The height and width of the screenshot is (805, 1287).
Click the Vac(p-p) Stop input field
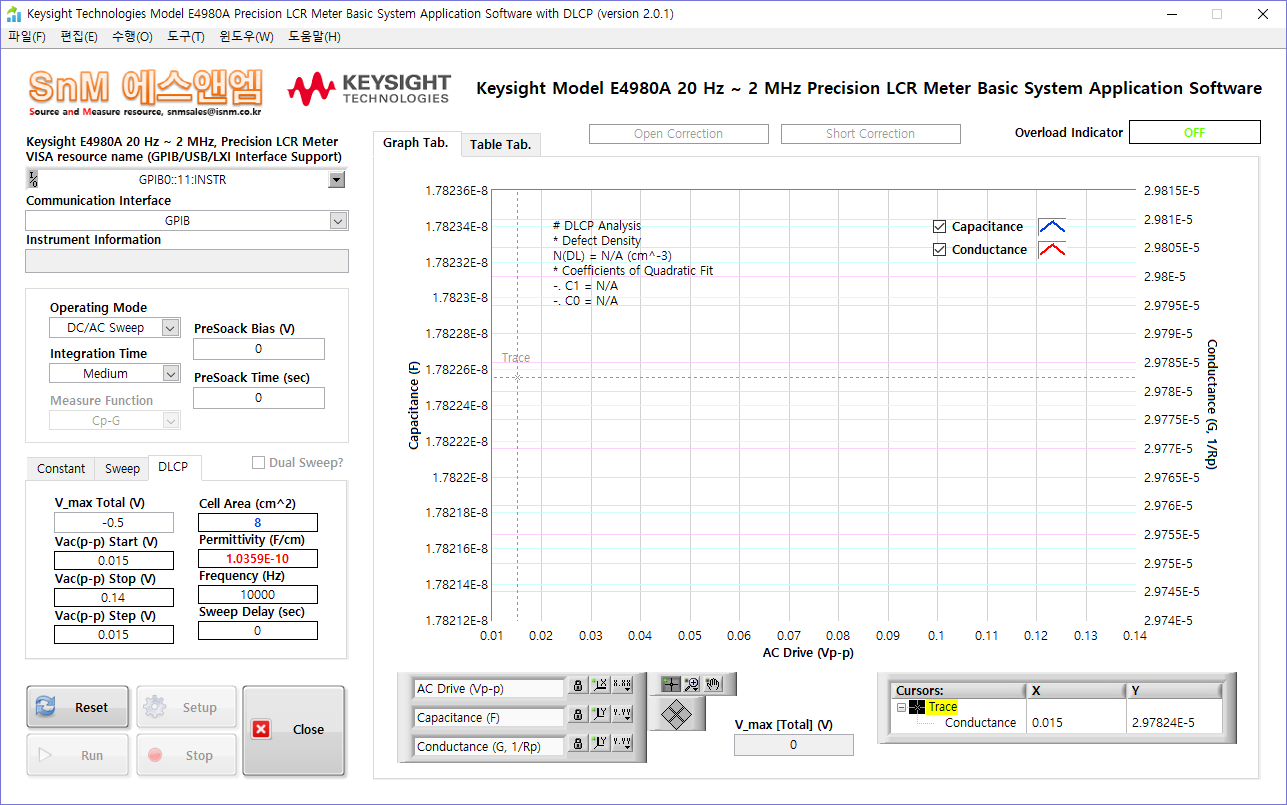coord(114,598)
